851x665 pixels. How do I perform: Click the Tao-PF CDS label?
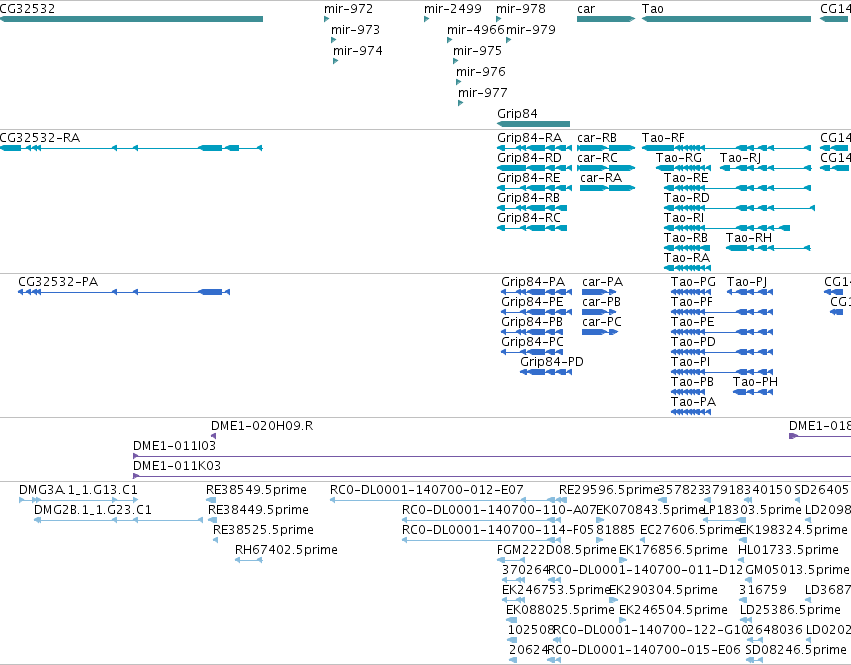click(691, 302)
